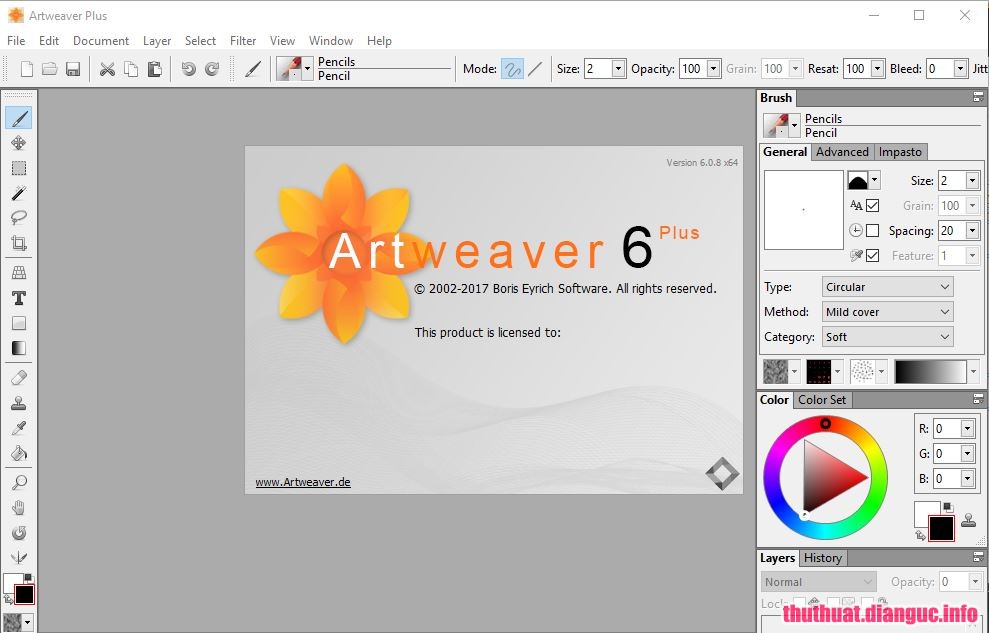Toggle checkbox beside the Feature setting
Screen dimensions: 989x633
tap(872, 255)
